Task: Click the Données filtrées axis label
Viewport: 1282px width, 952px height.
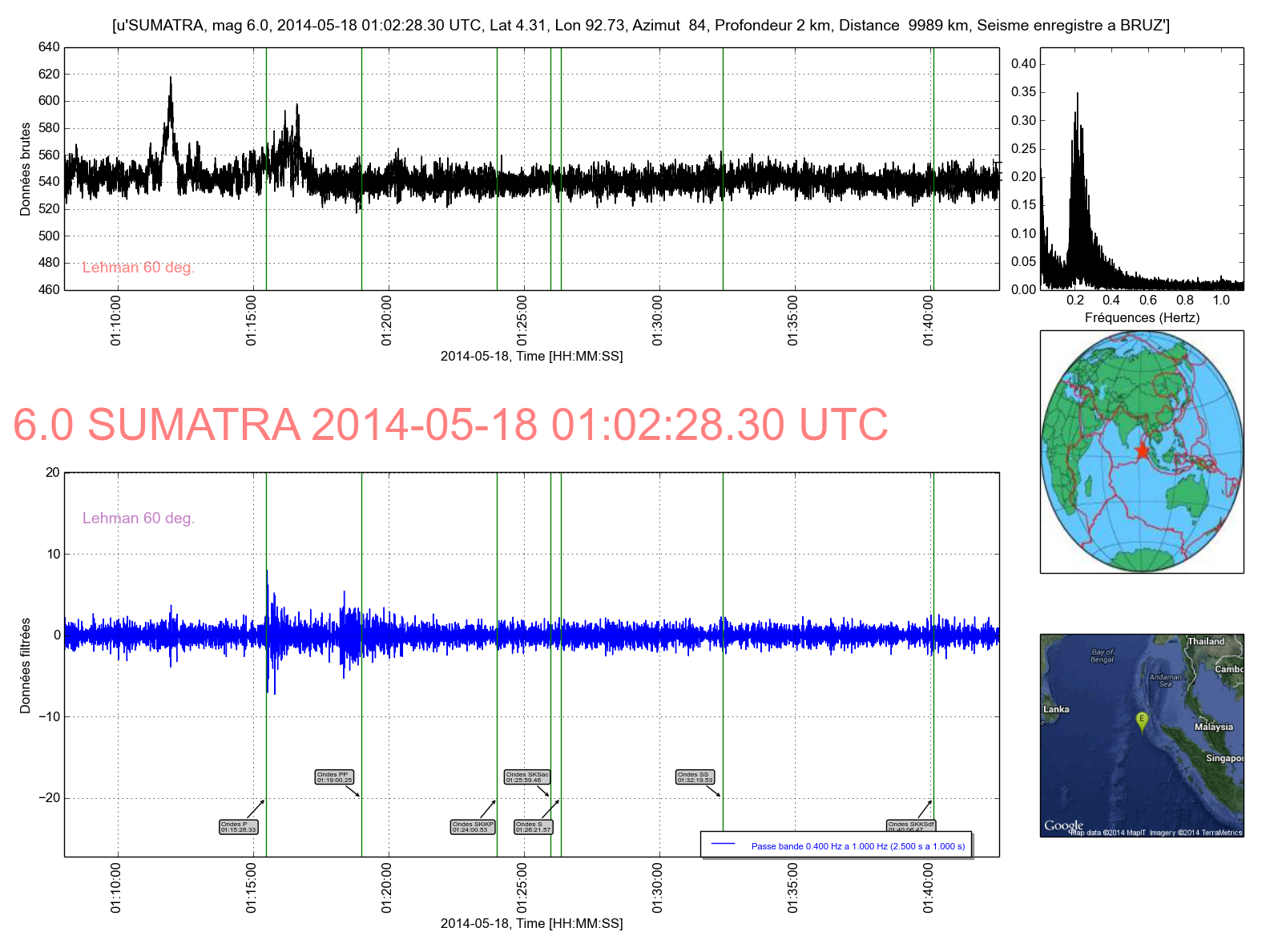Action: pyautogui.click(x=26, y=665)
